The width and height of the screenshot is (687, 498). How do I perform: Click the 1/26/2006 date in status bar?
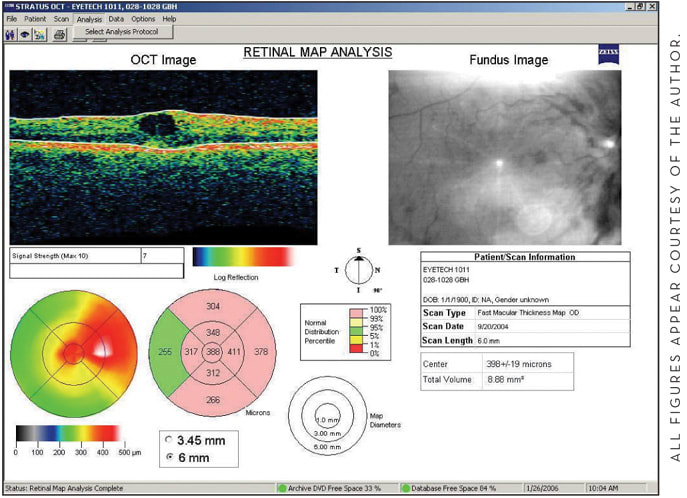tap(543, 488)
